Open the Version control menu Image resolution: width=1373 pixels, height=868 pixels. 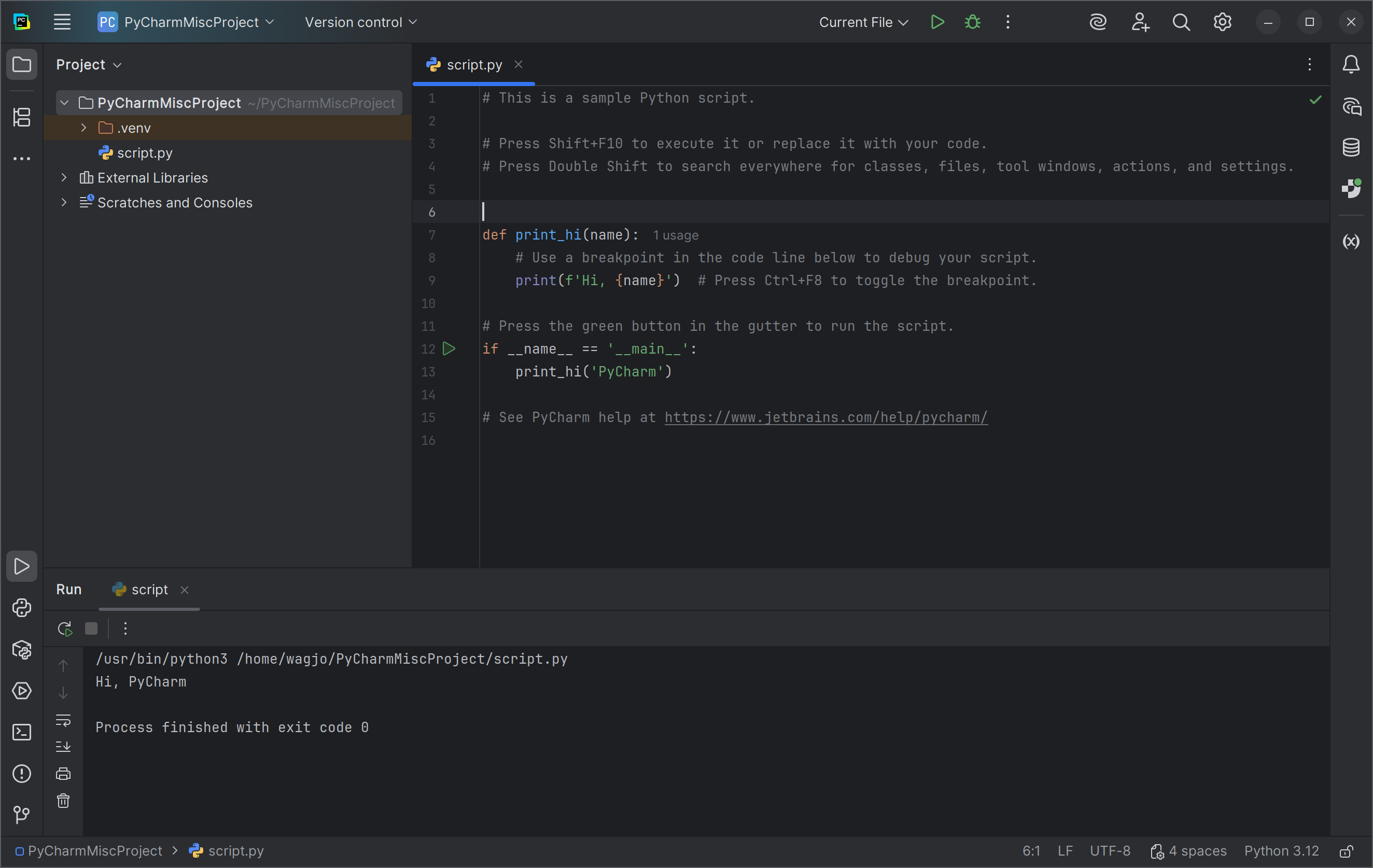coord(360,22)
